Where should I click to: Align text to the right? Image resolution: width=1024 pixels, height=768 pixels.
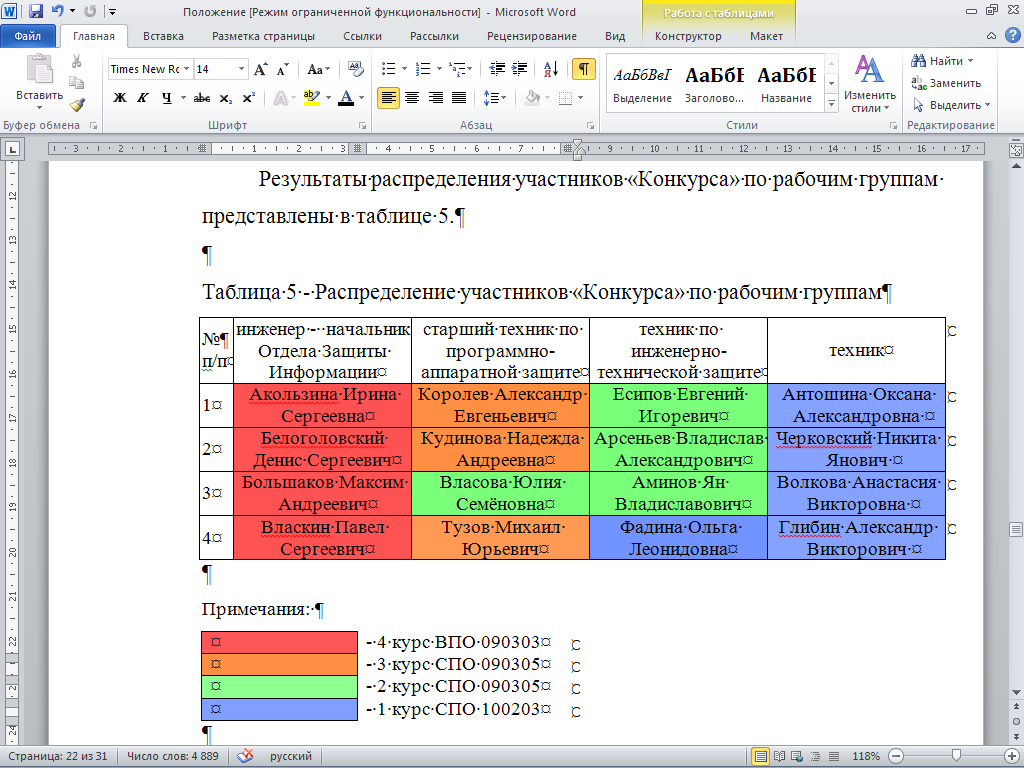pos(435,98)
